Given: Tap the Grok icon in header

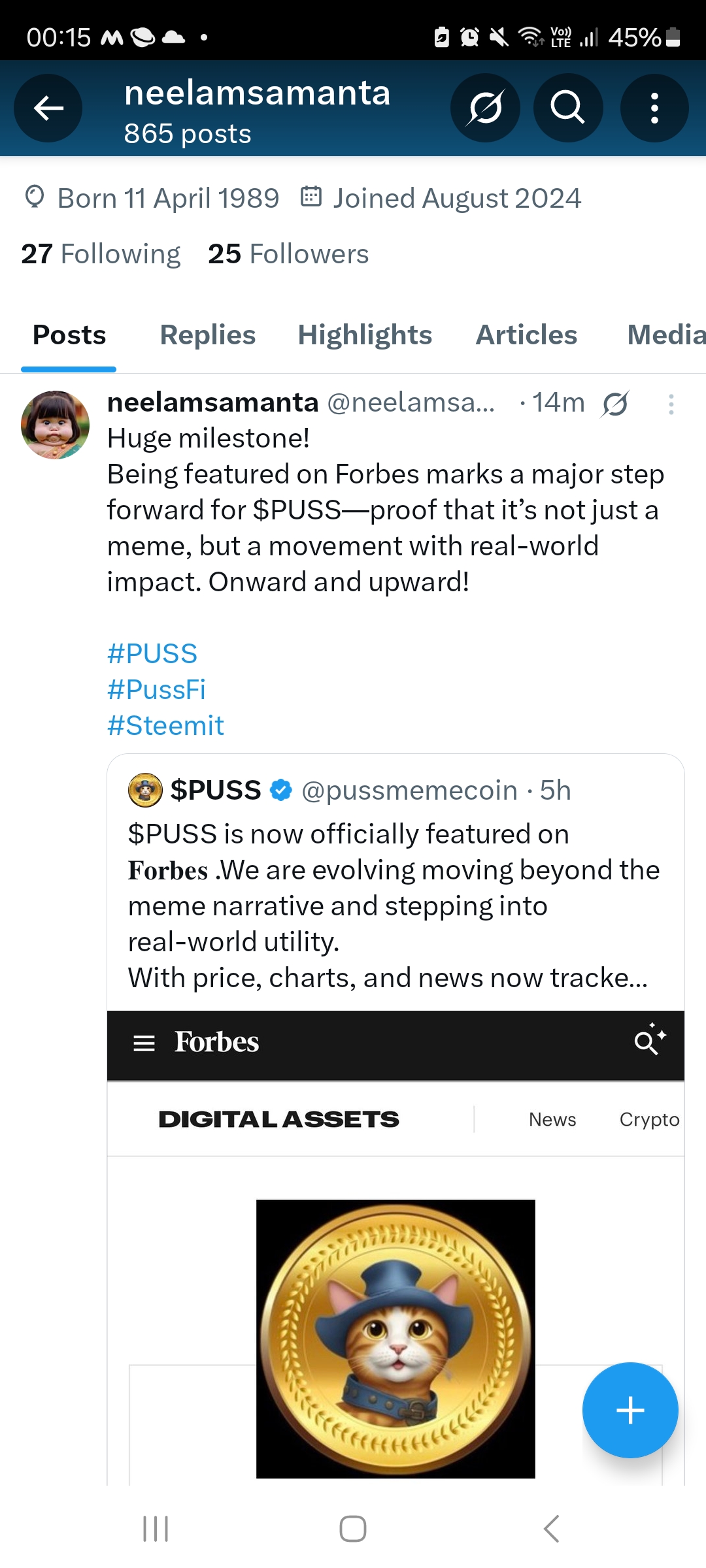Looking at the screenshot, I should (x=485, y=108).
